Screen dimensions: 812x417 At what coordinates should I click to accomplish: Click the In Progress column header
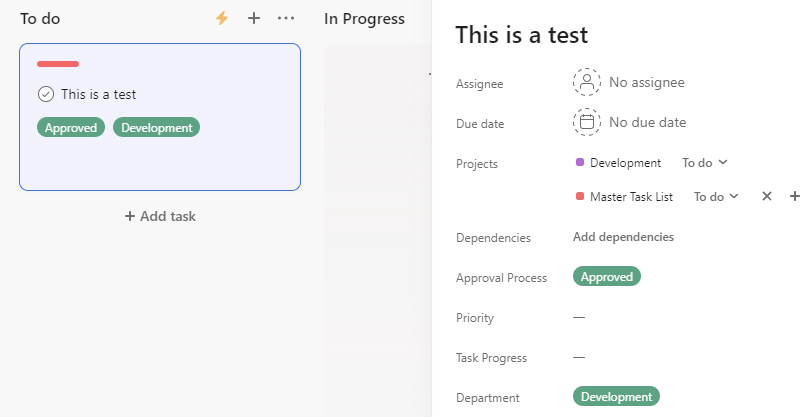click(364, 18)
